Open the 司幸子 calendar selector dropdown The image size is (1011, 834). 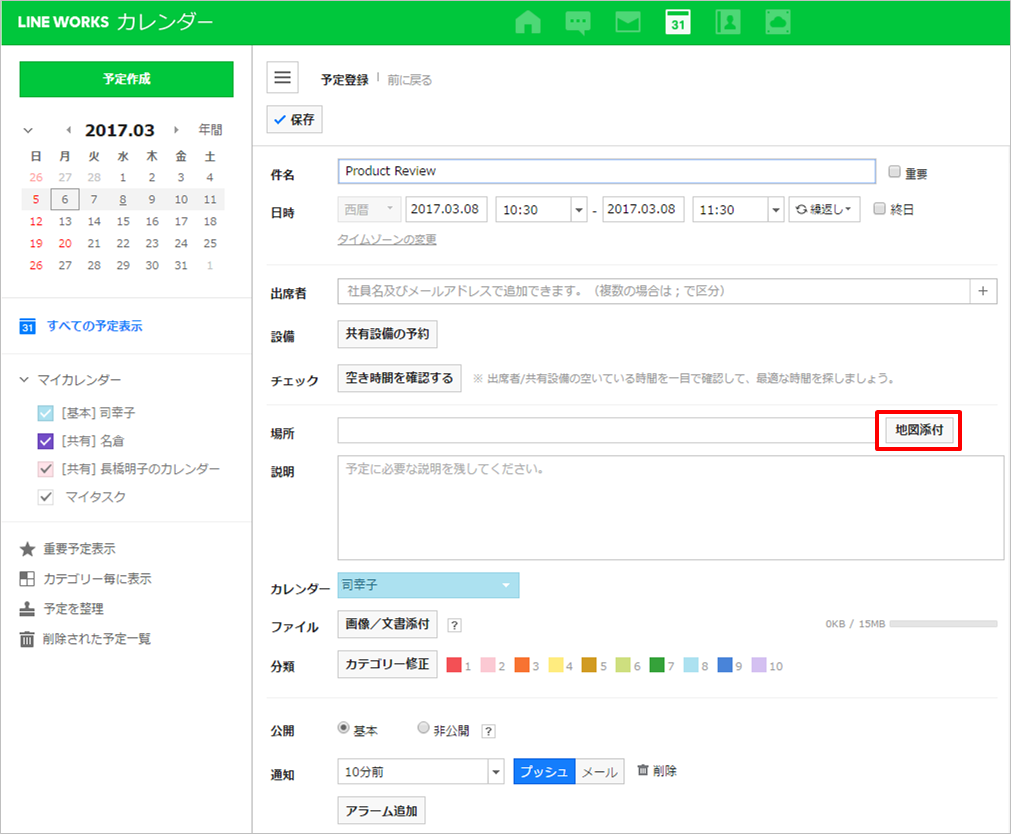pyautogui.click(x=428, y=585)
